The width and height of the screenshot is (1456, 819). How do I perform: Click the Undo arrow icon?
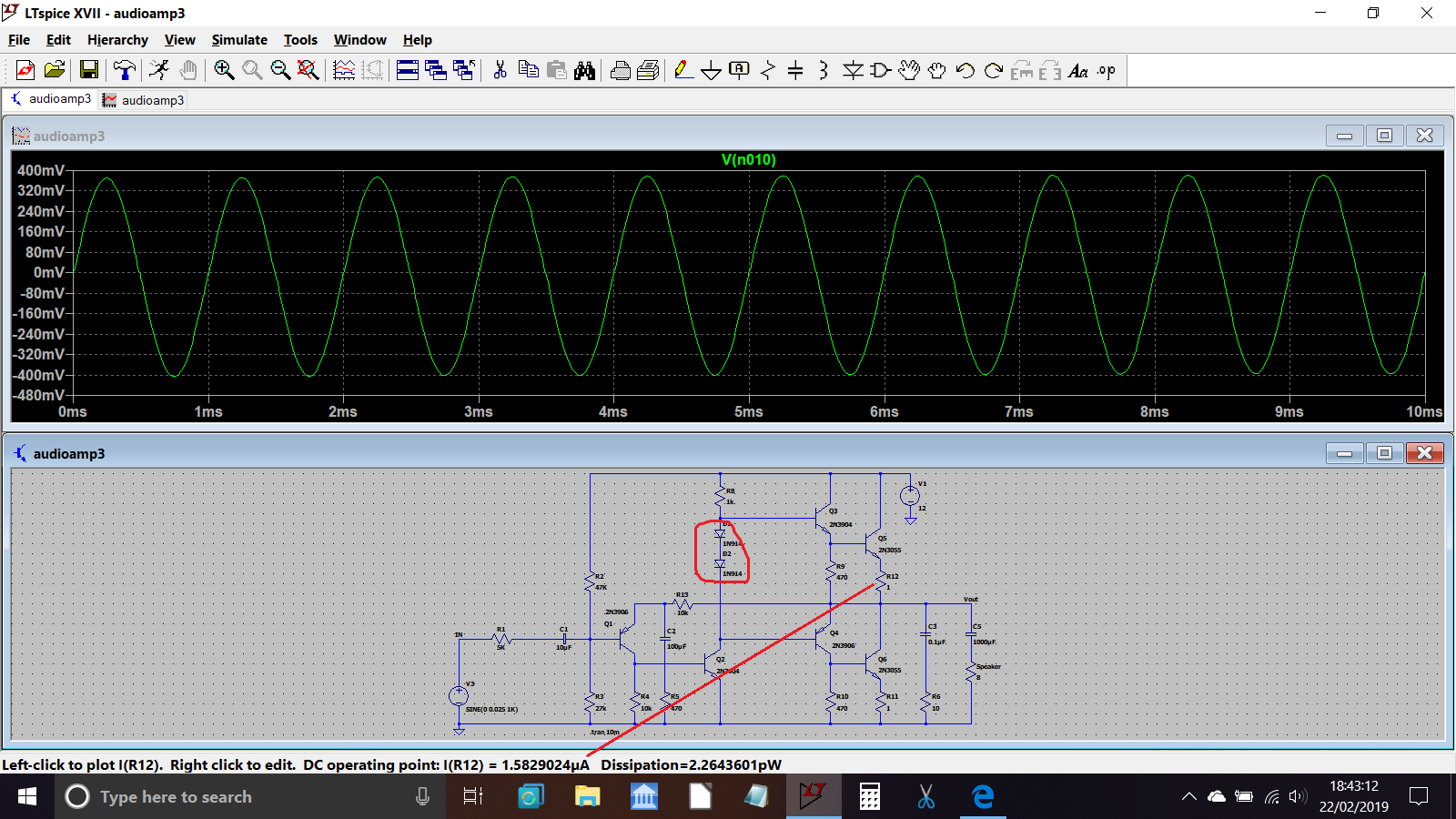966,70
